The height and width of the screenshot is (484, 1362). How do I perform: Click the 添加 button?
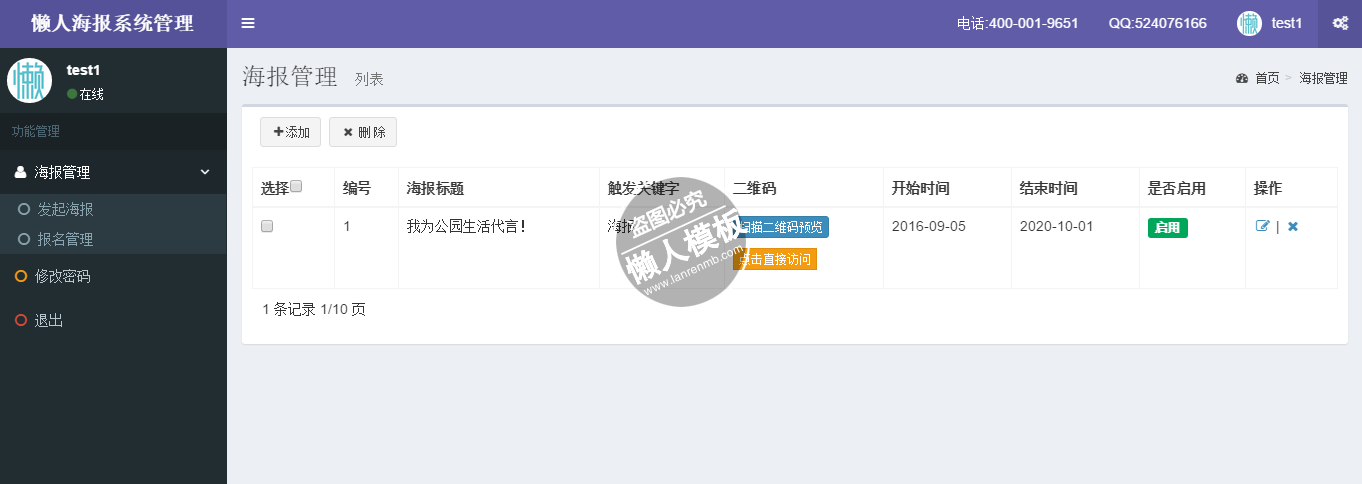pyautogui.click(x=290, y=132)
